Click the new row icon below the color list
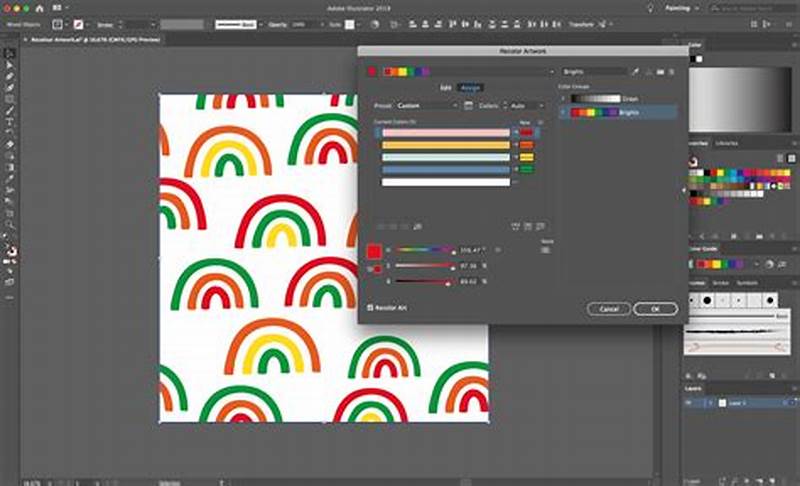The image size is (800, 486). (x=418, y=226)
